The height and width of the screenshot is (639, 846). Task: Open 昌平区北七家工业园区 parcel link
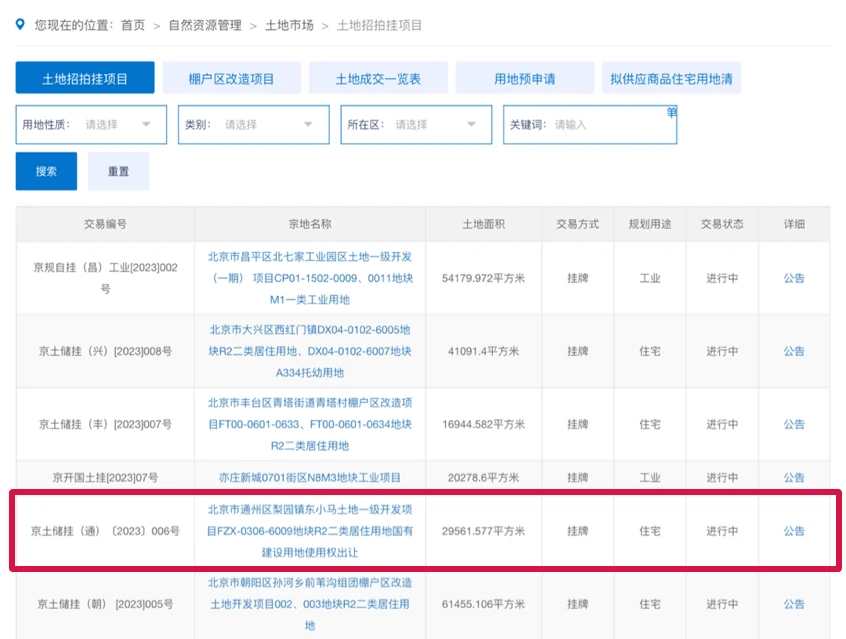(310, 278)
